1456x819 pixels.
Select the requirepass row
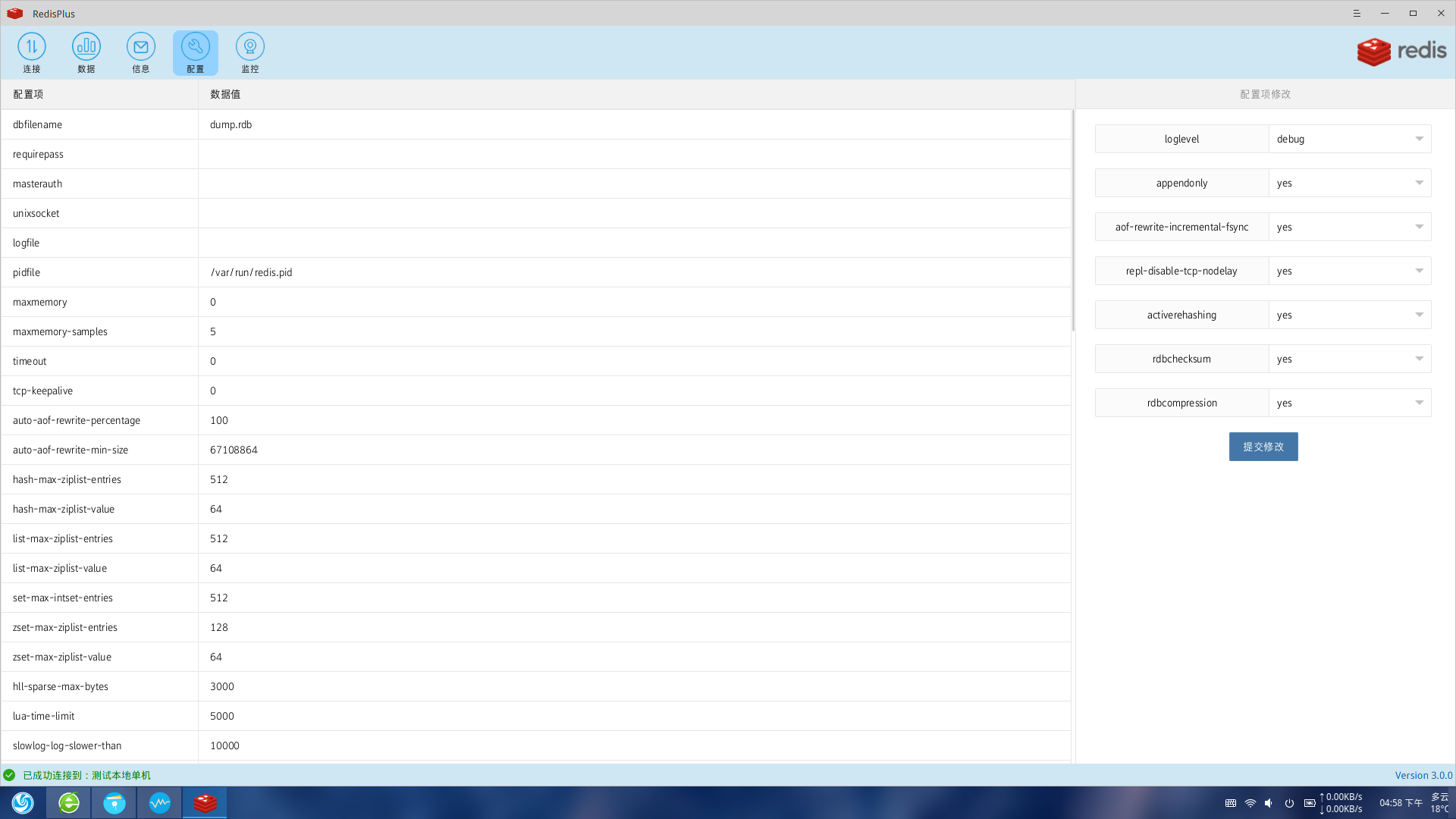coord(536,154)
